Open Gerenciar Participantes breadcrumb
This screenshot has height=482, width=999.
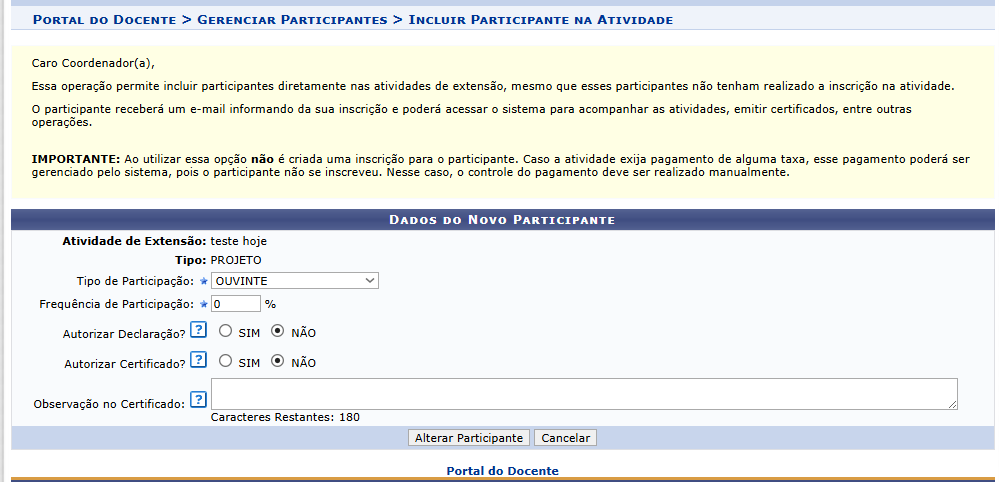(x=292, y=20)
